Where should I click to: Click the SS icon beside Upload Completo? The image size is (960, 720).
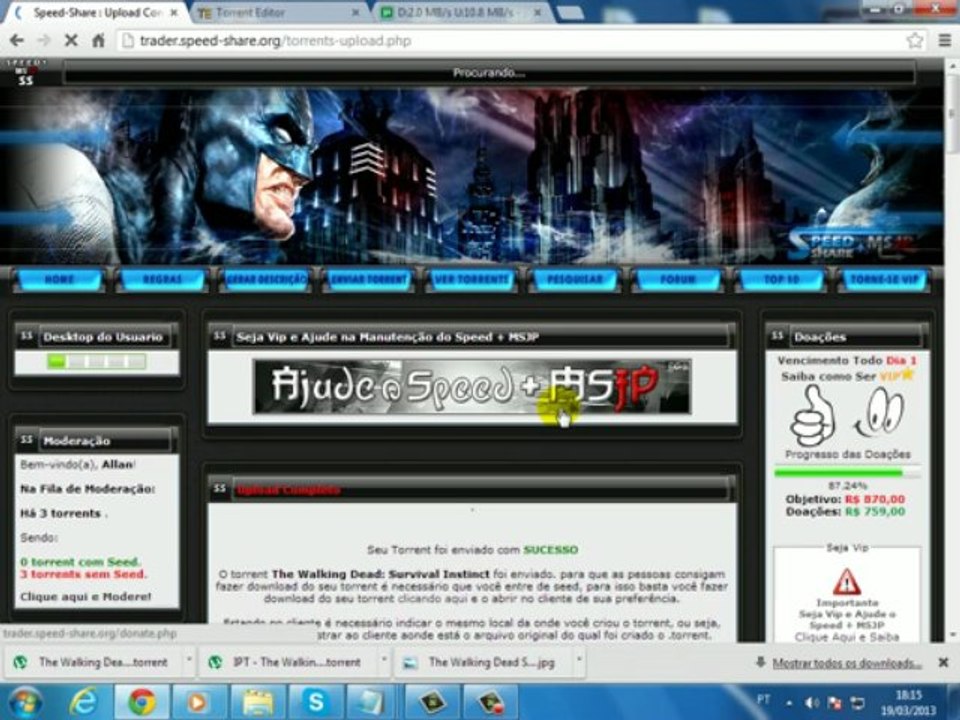(220, 489)
